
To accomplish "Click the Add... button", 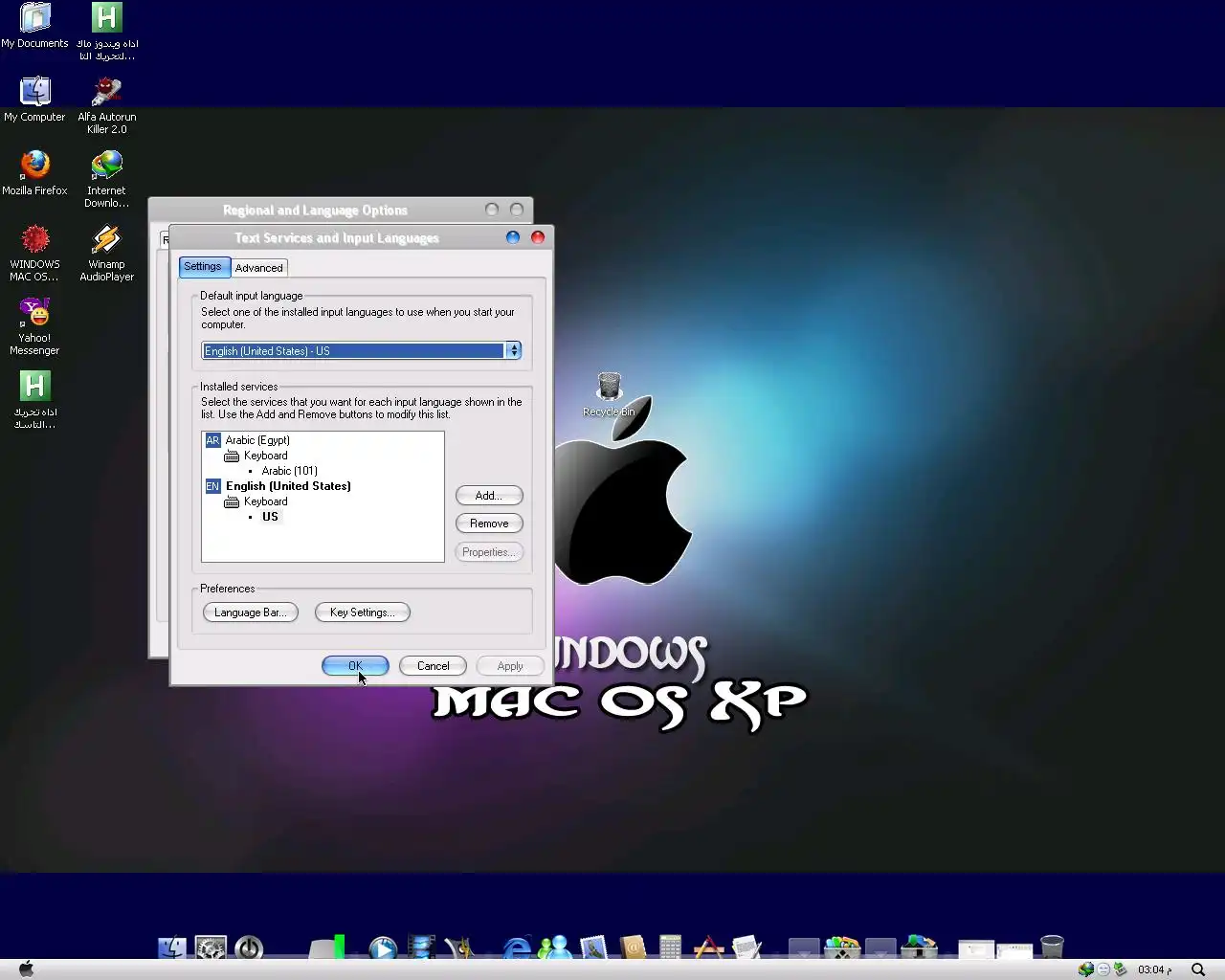I will [489, 496].
